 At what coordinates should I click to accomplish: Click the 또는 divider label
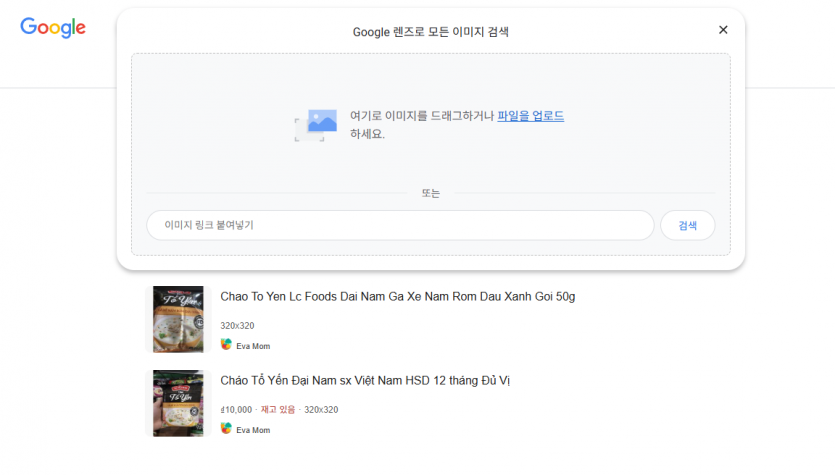point(430,193)
